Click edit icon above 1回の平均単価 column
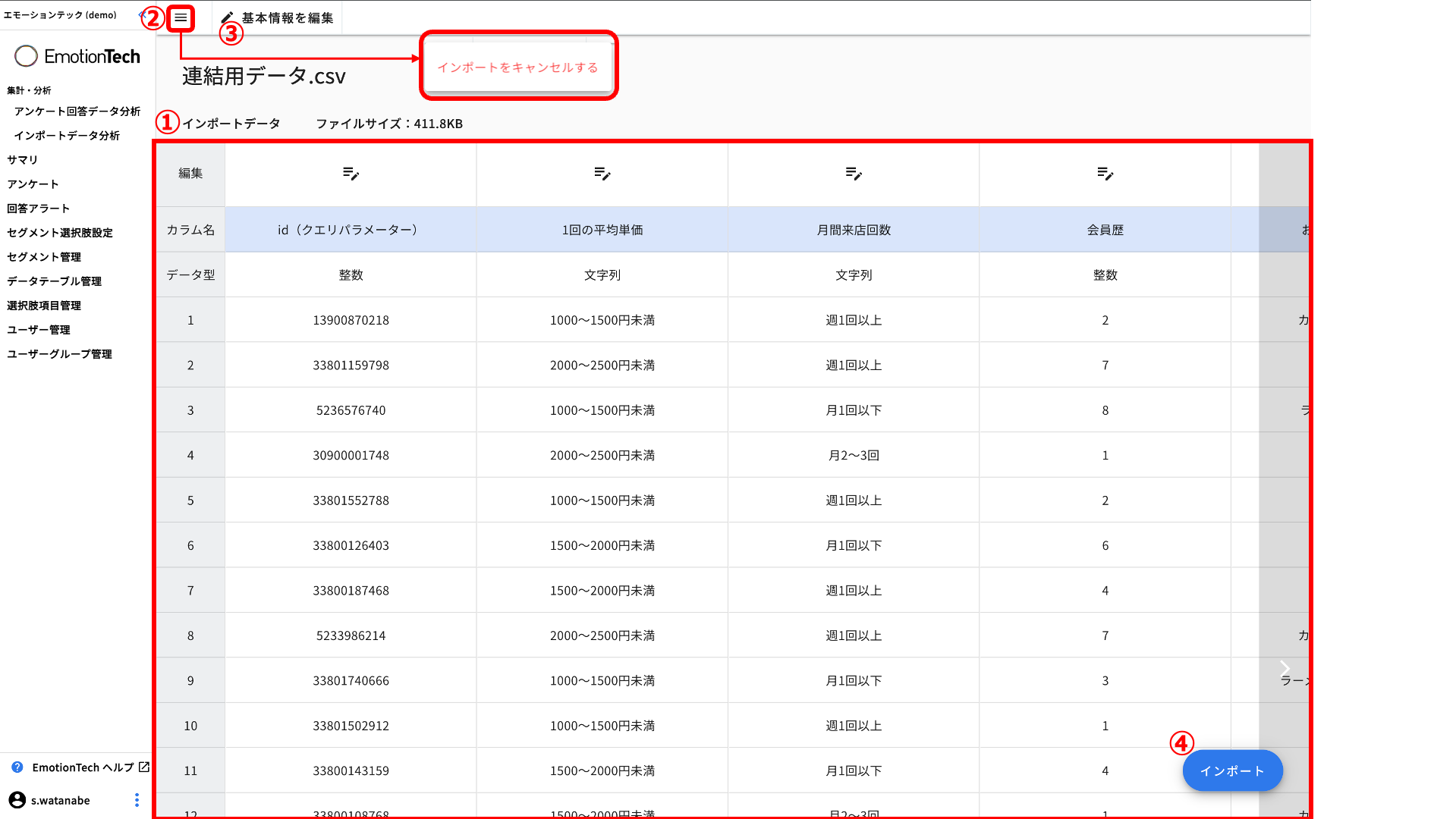Viewport: 1456px width, 819px height. coord(602,174)
